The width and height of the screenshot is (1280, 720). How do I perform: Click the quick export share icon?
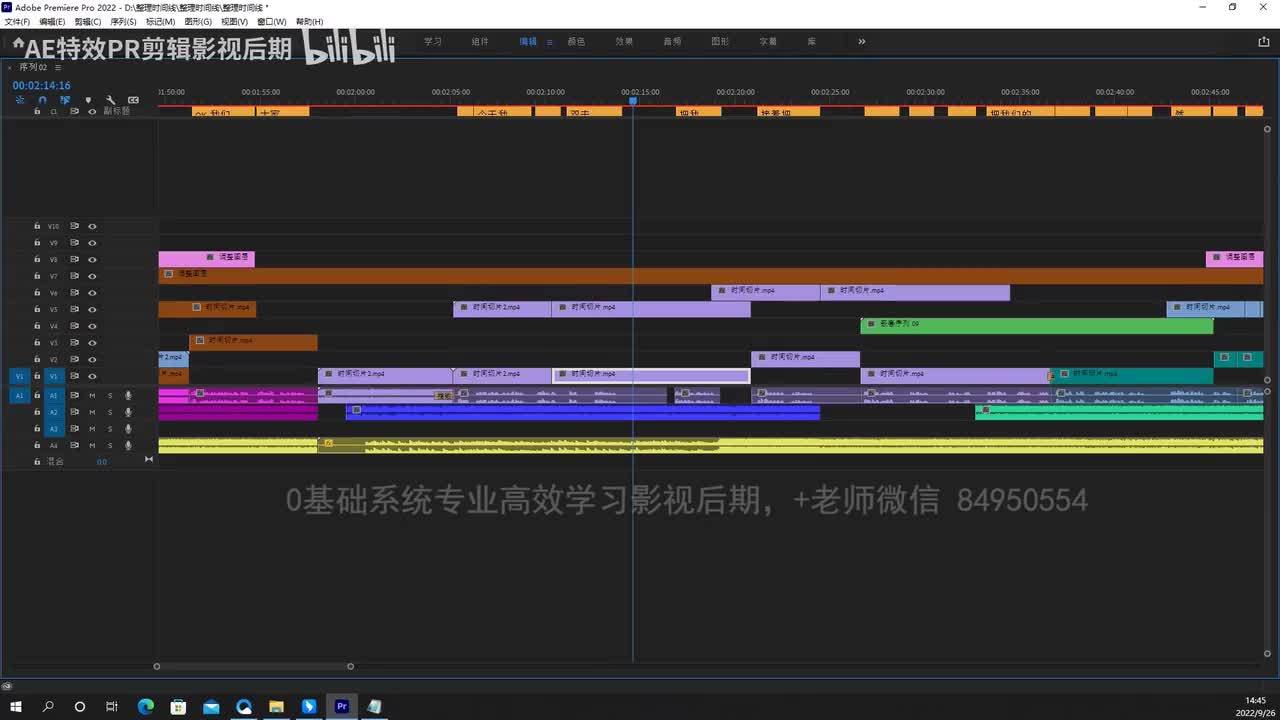click(x=1263, y=41)
